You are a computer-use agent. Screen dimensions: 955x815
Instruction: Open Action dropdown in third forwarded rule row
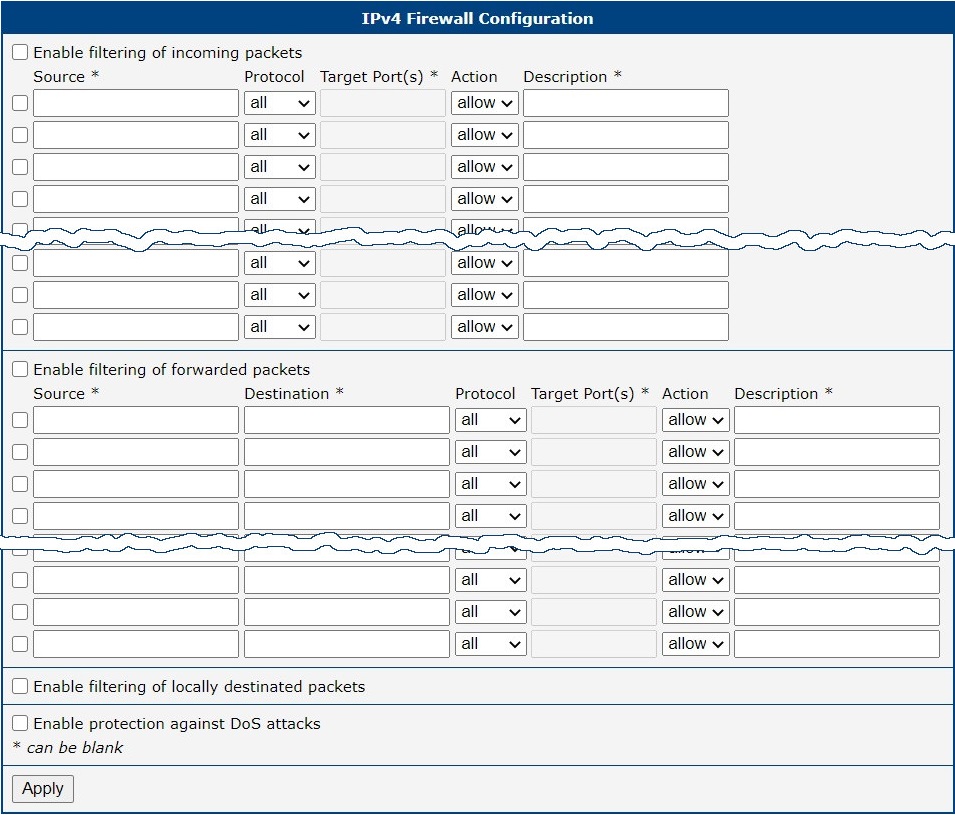[696, 484]
